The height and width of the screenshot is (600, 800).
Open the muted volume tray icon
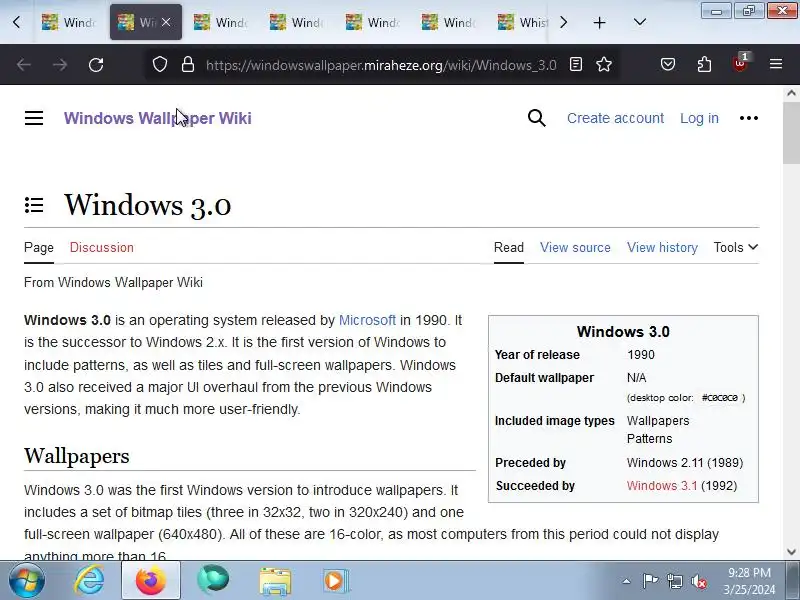coord(699,581)
